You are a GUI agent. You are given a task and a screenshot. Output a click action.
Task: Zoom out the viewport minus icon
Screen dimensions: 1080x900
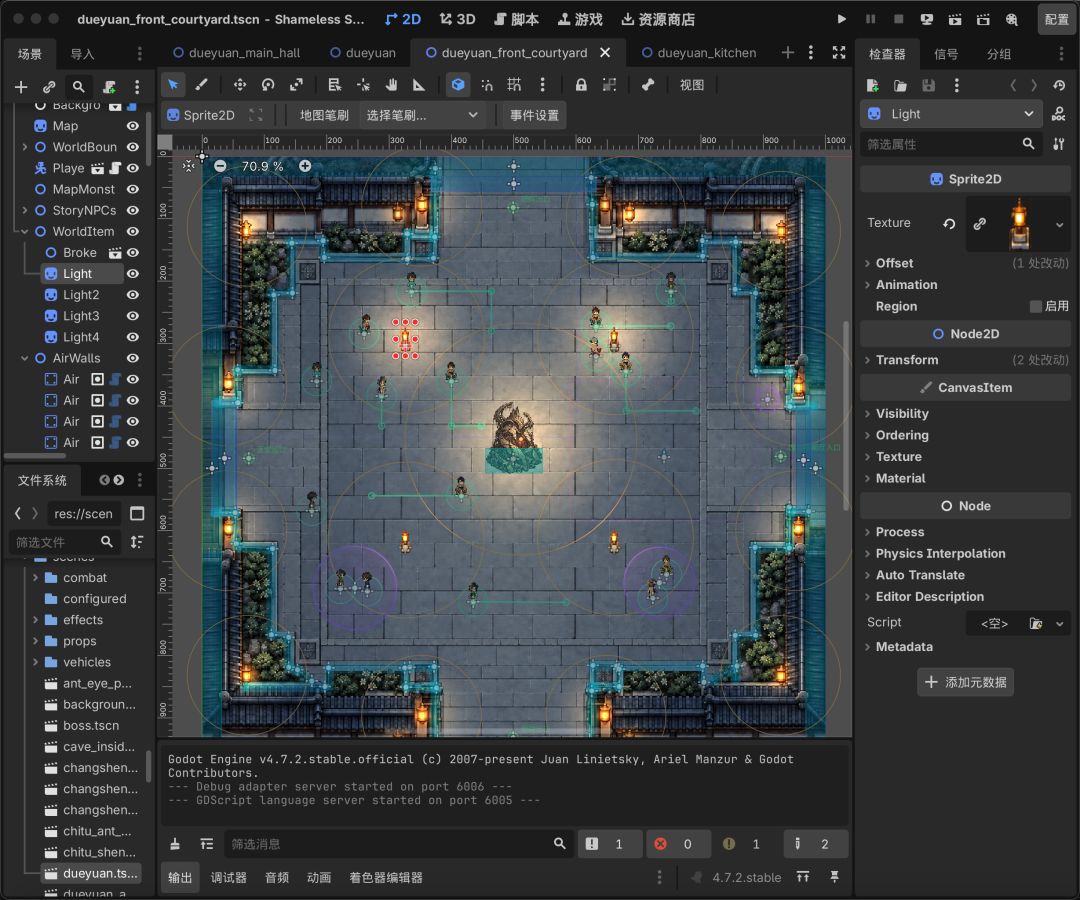point(220,166)
